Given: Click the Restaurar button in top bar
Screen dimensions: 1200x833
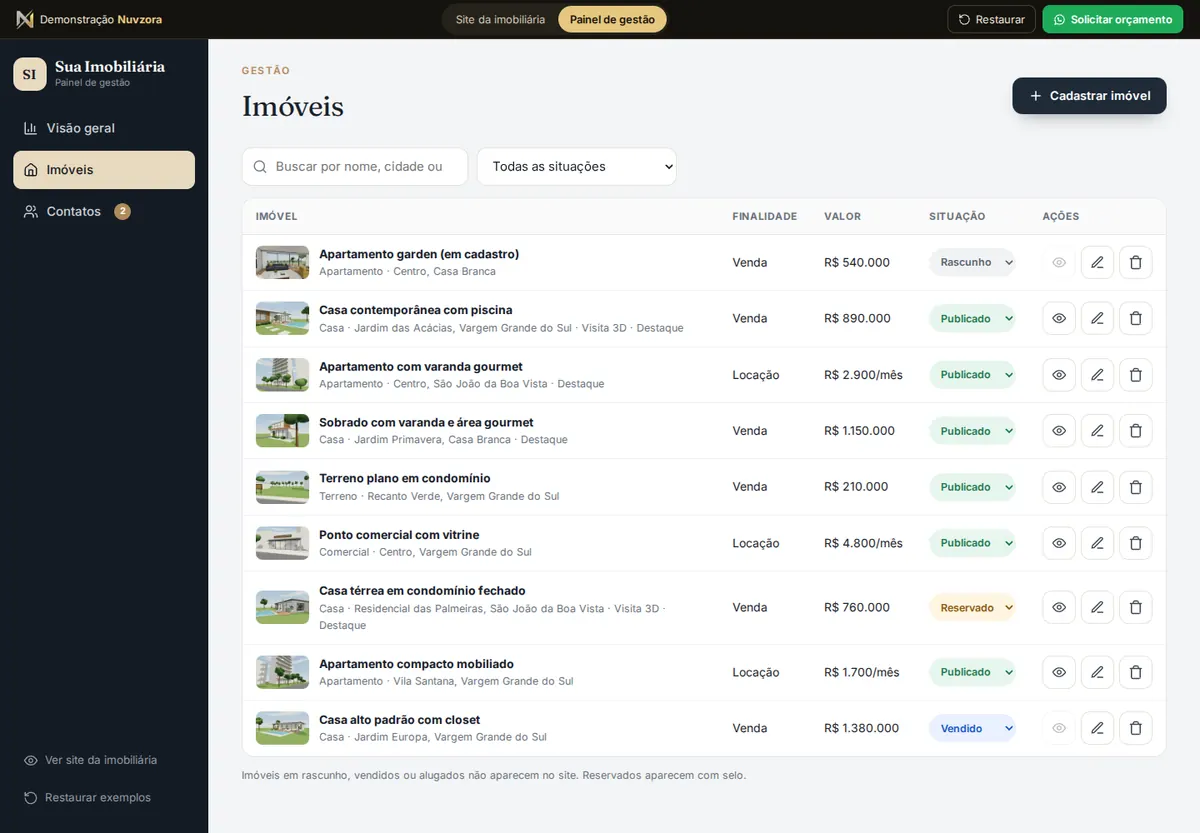Looking at the screenshot, I should pyautogui.click(x=991, y=19).
